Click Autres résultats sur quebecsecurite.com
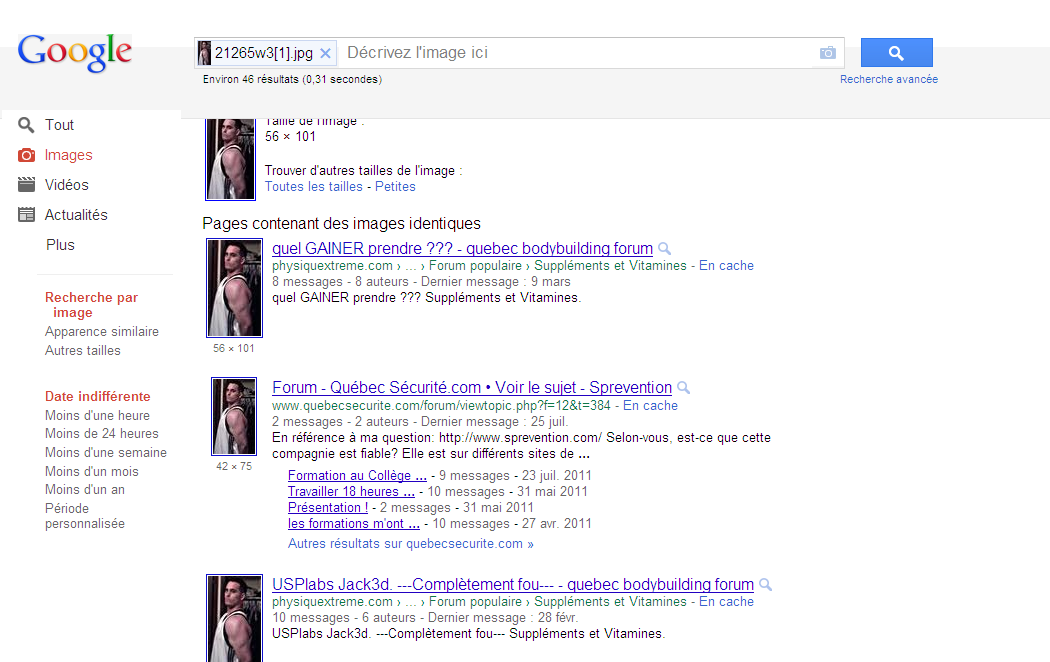 coord(410,544)
